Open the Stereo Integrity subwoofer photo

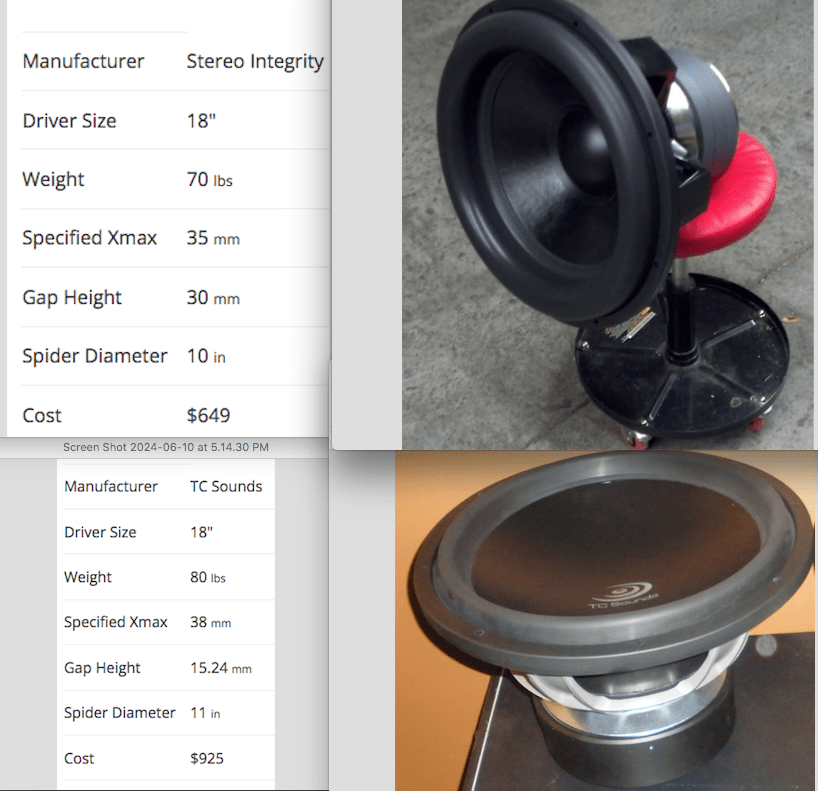(x=609, y=224)
